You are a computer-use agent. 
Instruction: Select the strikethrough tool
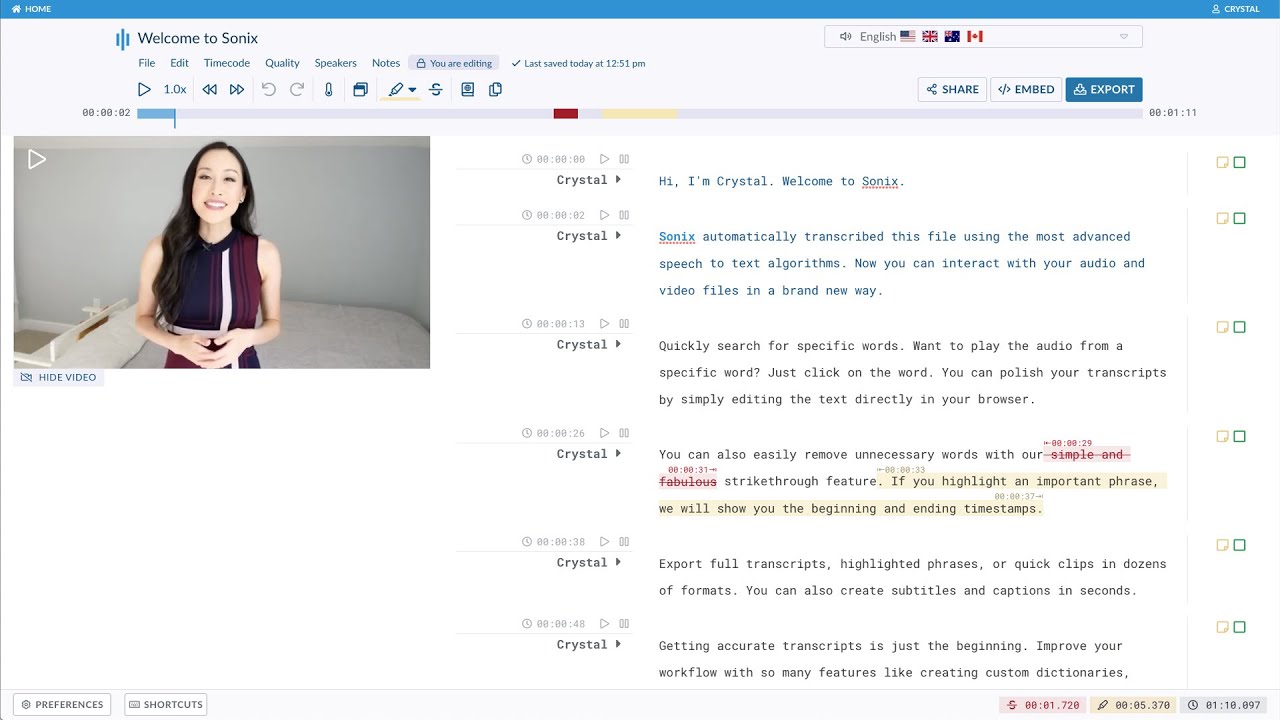click(x=436, y=89)
